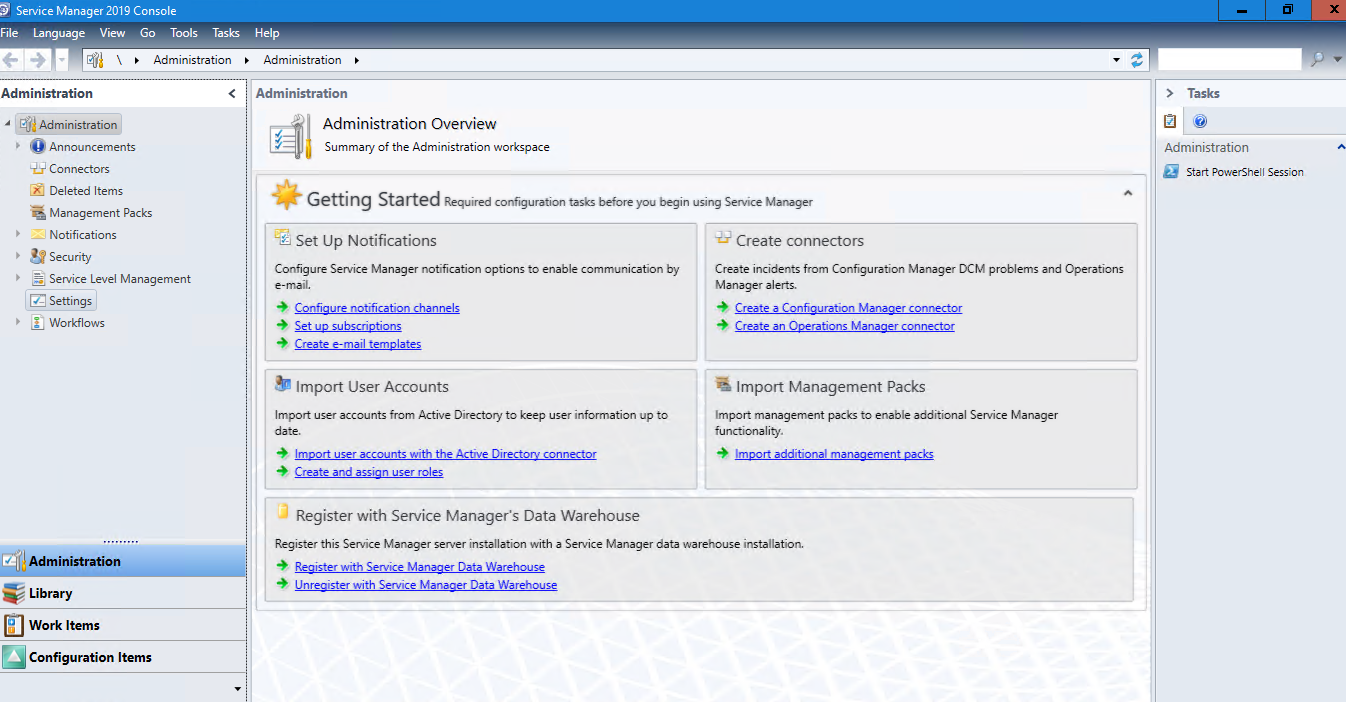Open Deleted Items in the tree

pos(83,190)
